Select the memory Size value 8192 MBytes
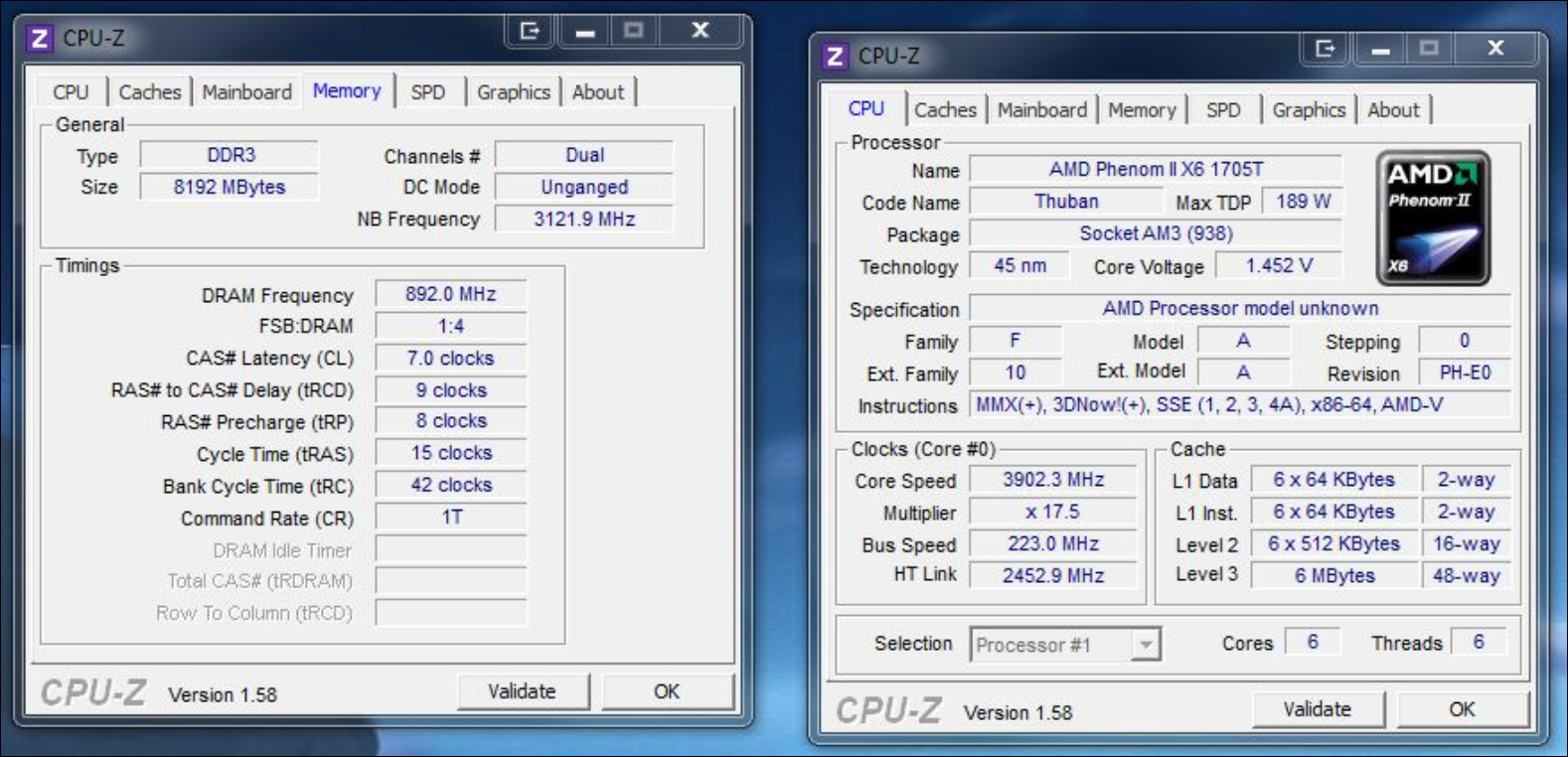1568x757 pixels. (230, 187)
